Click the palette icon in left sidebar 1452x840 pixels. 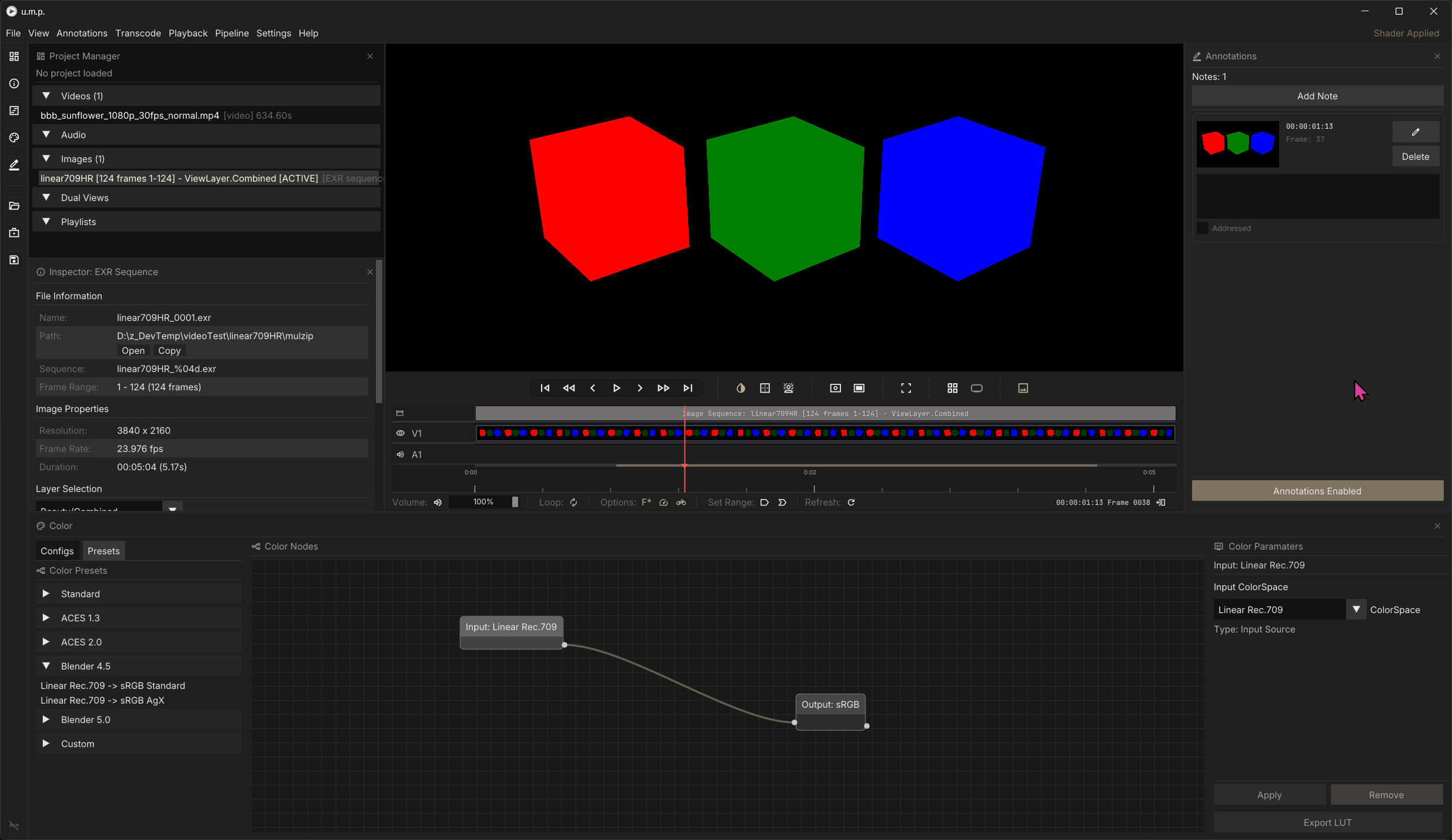click(x=14, y=138)
